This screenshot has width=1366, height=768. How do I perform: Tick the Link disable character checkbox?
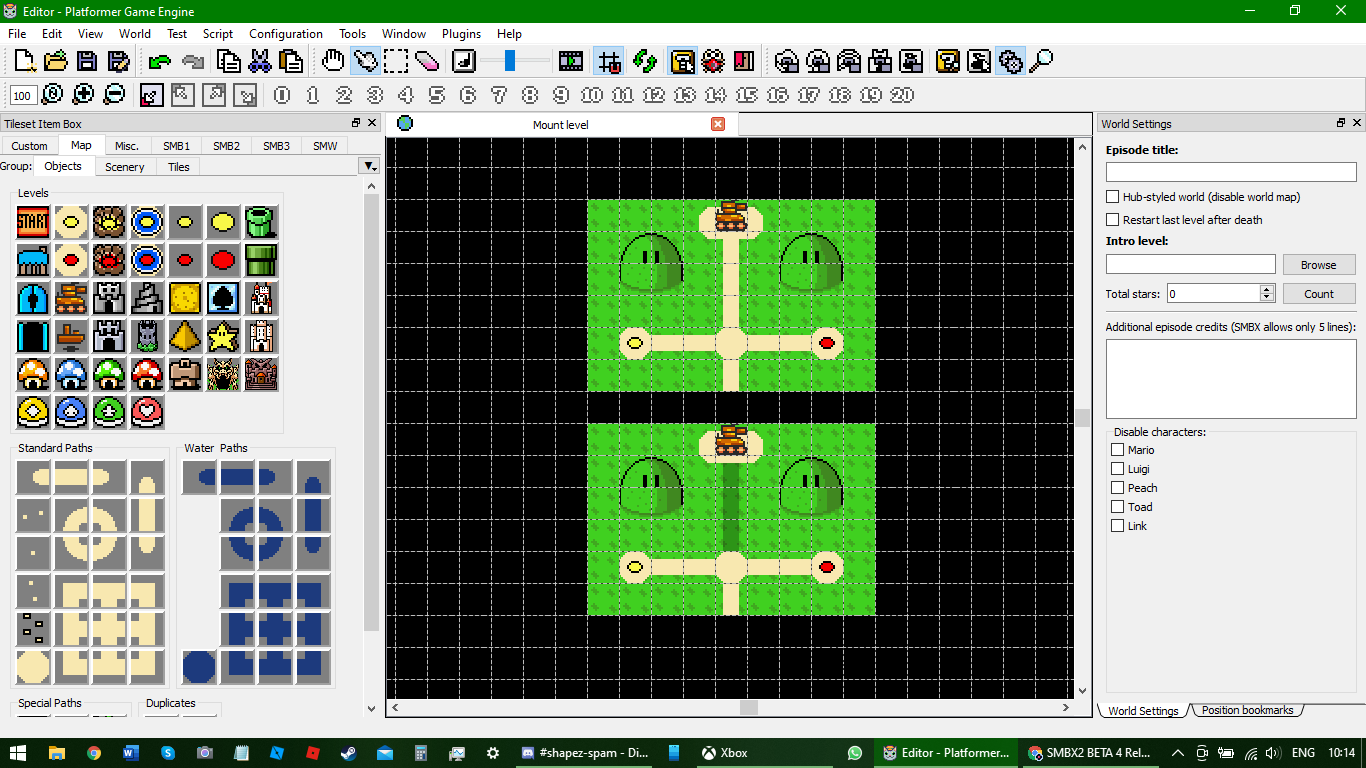pos(1117,526)
